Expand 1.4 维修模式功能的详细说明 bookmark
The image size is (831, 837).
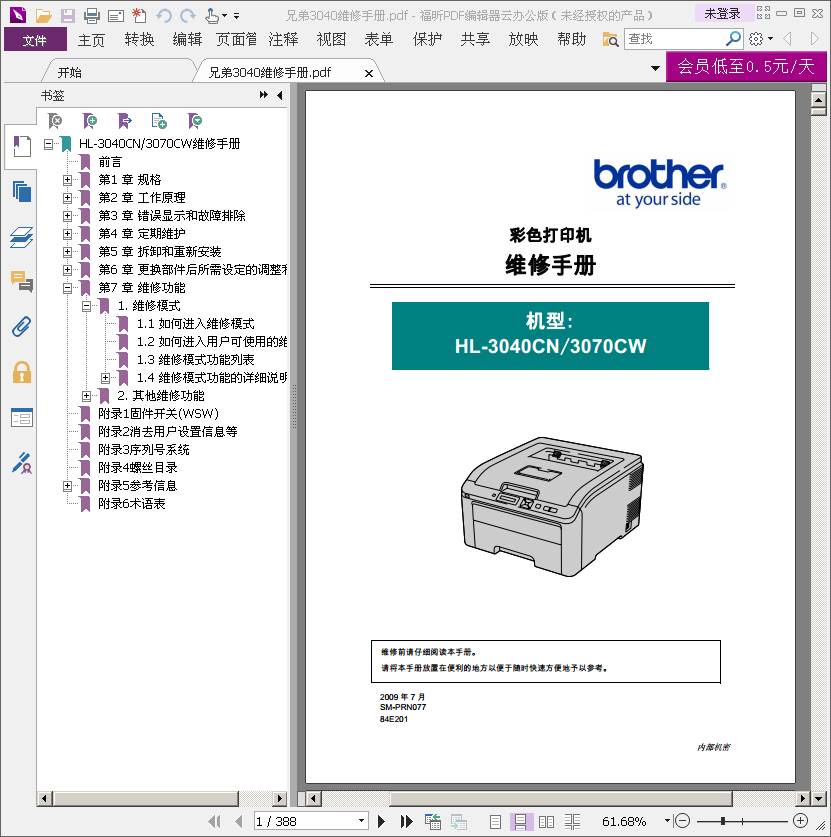(106, 378)
